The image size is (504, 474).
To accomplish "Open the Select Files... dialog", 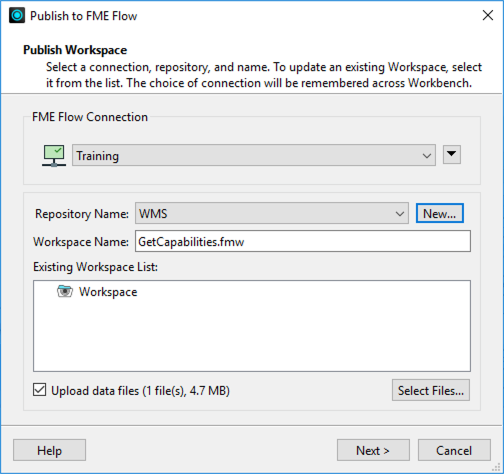I will click(431, 390).
